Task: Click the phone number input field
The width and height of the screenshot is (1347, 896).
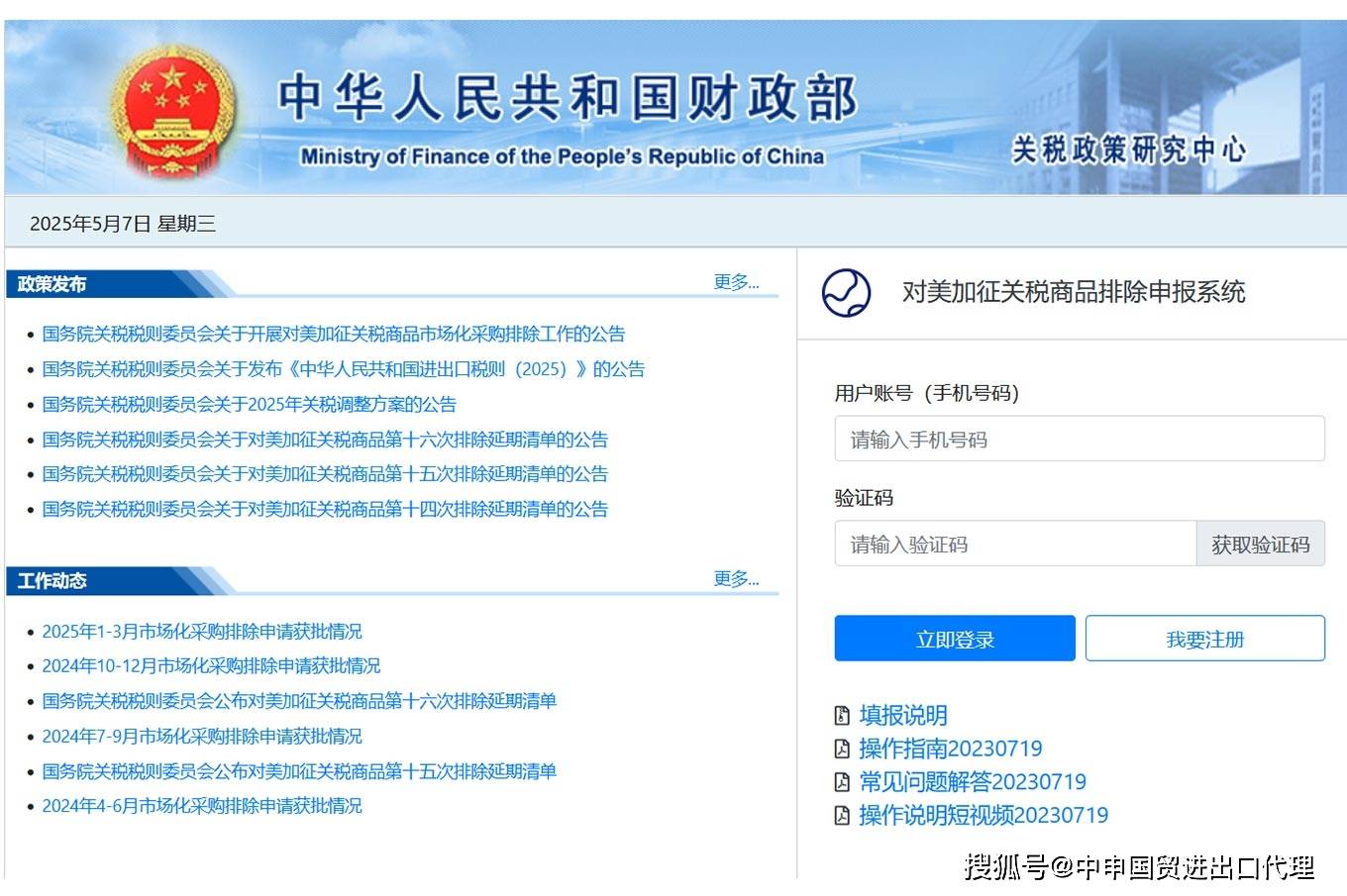Action: point(1080,439)
